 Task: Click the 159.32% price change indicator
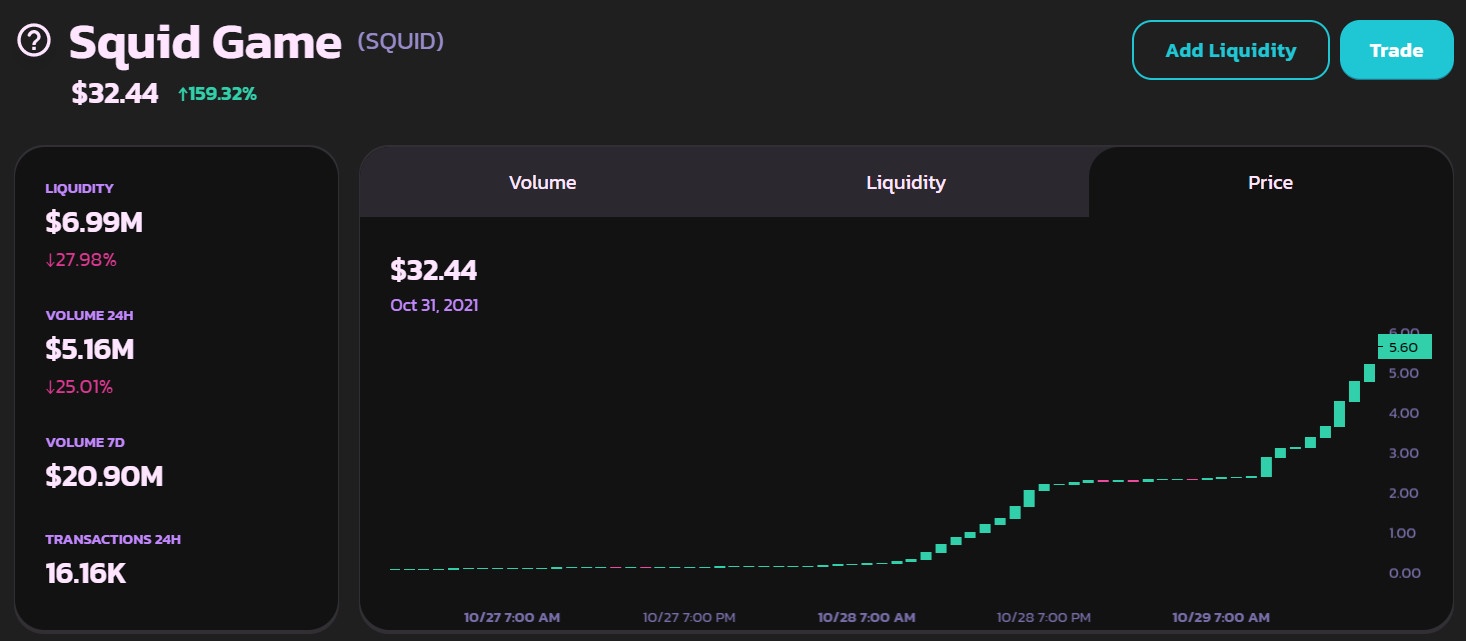tap(218, 94)
